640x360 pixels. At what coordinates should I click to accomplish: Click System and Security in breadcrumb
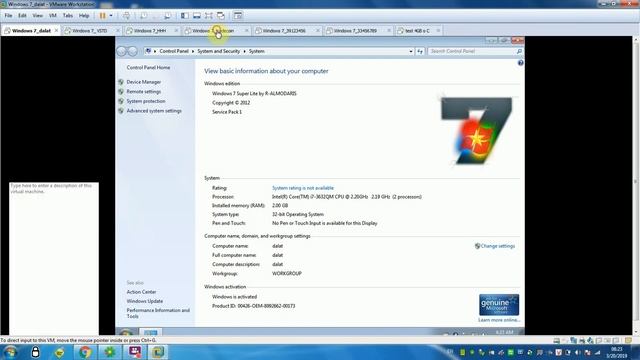click(x=218, y=51)
